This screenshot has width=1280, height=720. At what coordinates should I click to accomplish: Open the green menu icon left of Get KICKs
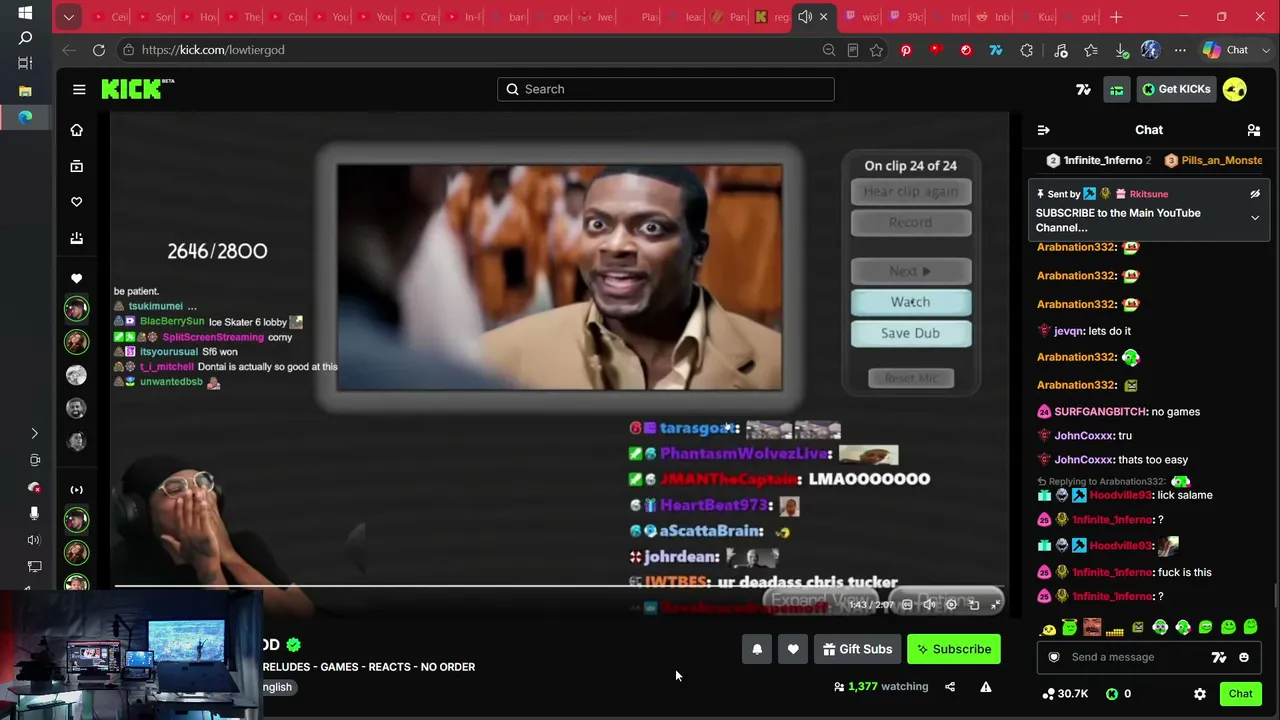pyautogui.click(x=1116, y=89)
